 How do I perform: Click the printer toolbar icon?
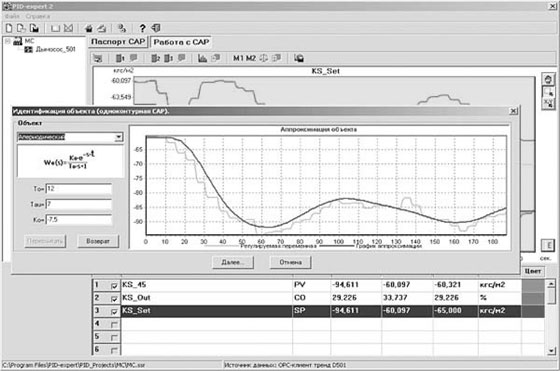click(89, 28)
